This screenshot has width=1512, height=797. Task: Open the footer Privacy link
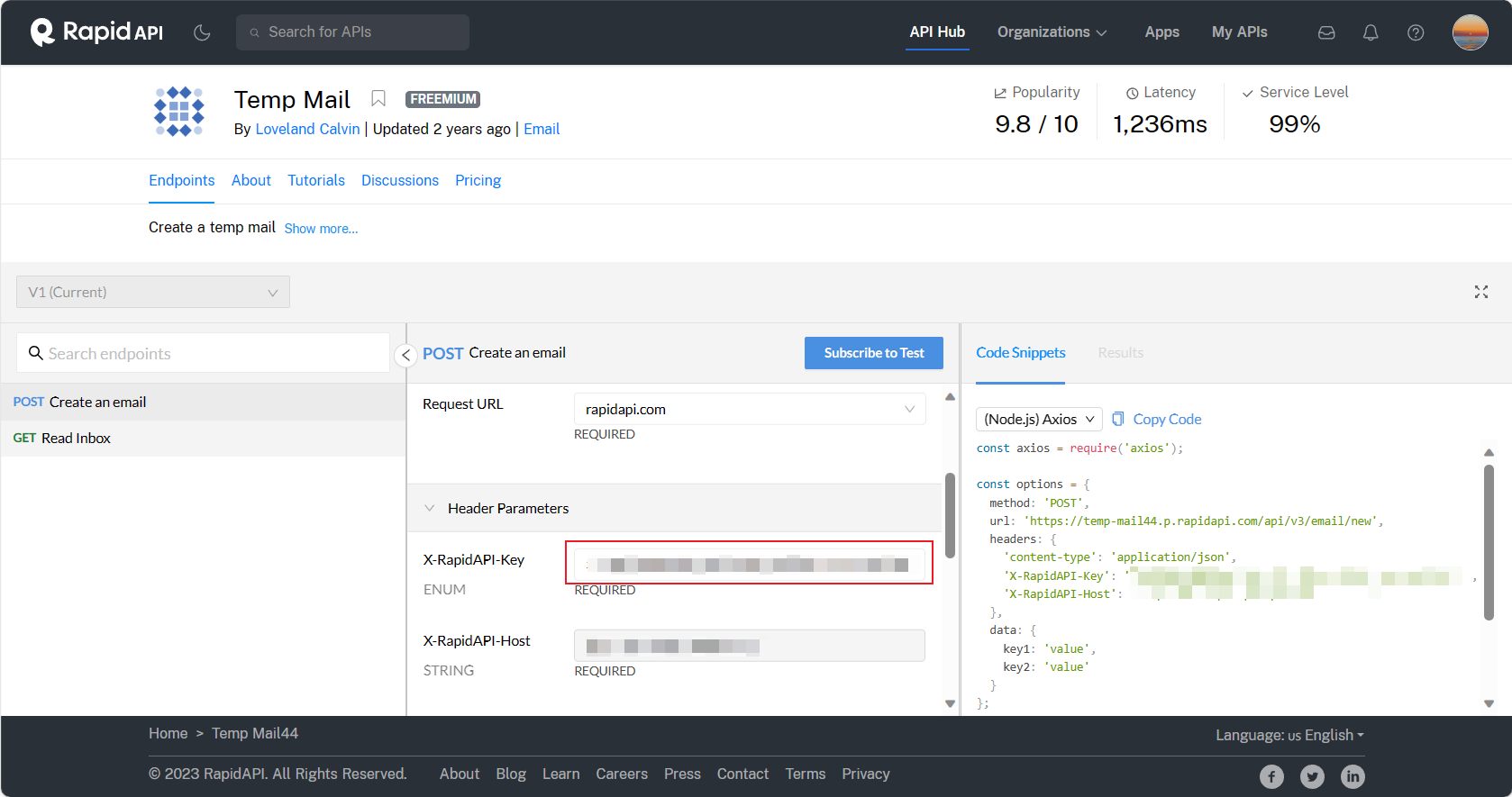pyautogui.click(x=866, y=774)
